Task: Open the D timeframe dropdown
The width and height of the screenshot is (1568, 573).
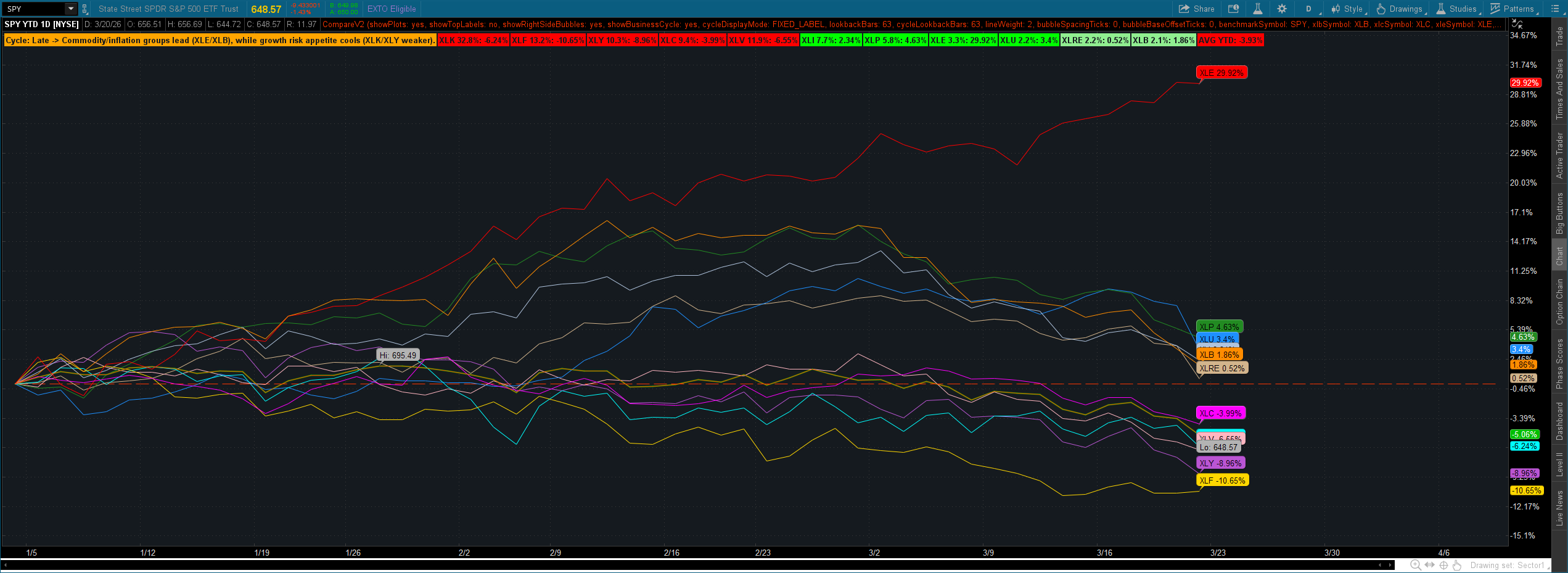Action: tap(1308, 8)
